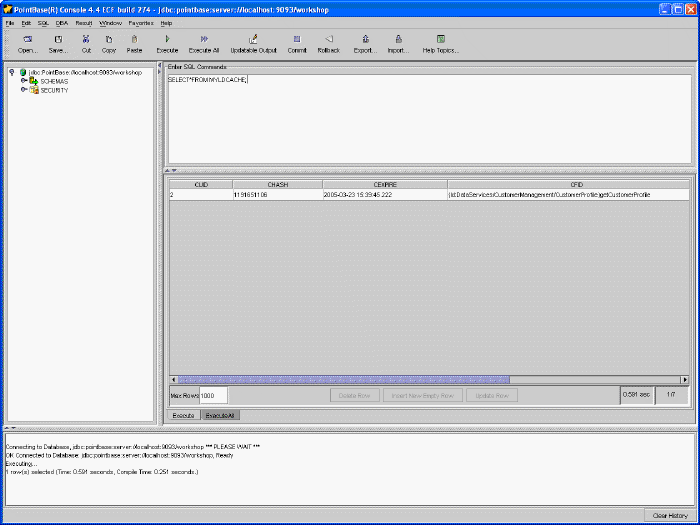The height and width of the screenshot is (525, 700).
Task: Open the SQL menu
Action: pyautogui.click(x=43, y=23)
